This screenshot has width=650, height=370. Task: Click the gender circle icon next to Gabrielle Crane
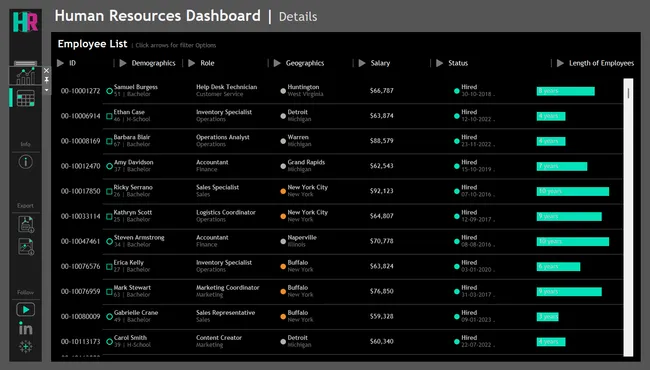tap(109, 317)
